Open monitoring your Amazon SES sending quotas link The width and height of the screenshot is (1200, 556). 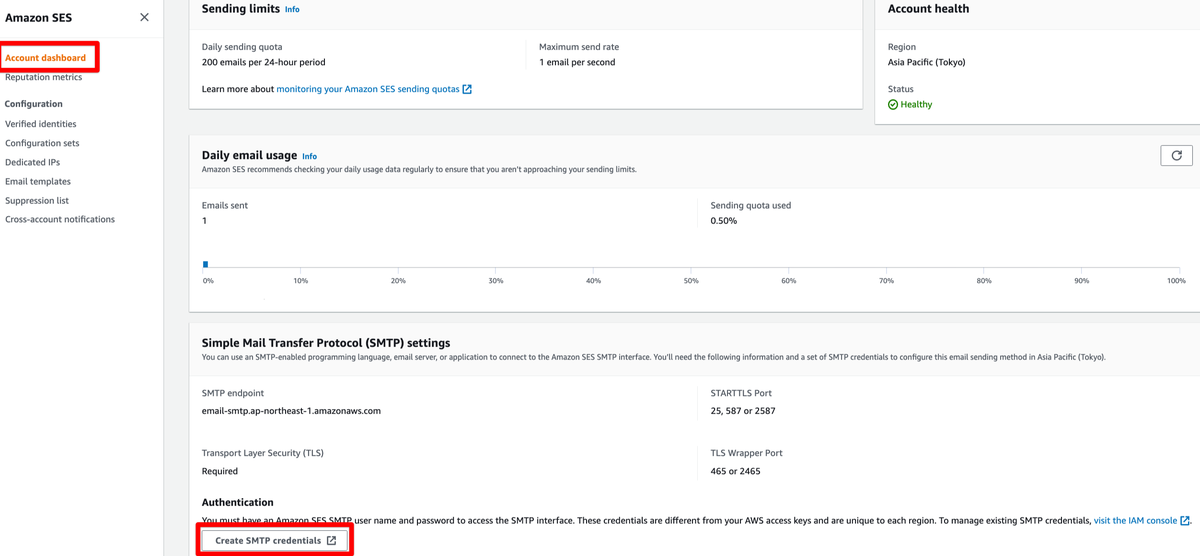point(374,89)
